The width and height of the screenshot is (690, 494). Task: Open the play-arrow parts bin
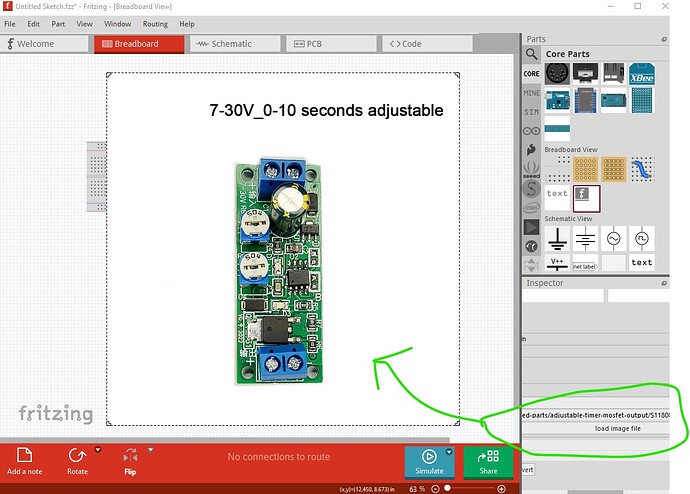tap(531, 227)
